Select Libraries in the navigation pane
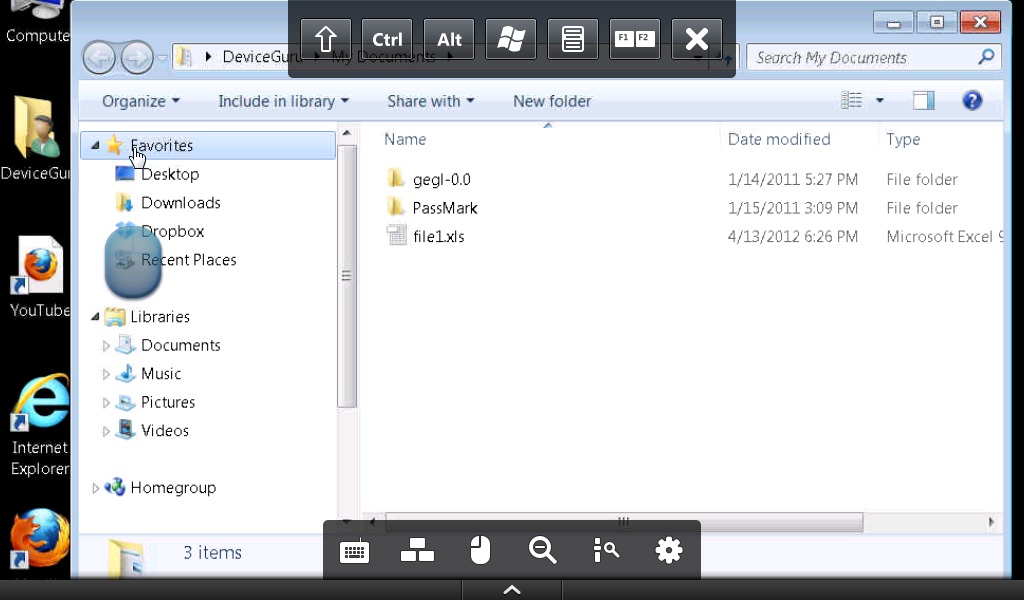 click(159, 317)
